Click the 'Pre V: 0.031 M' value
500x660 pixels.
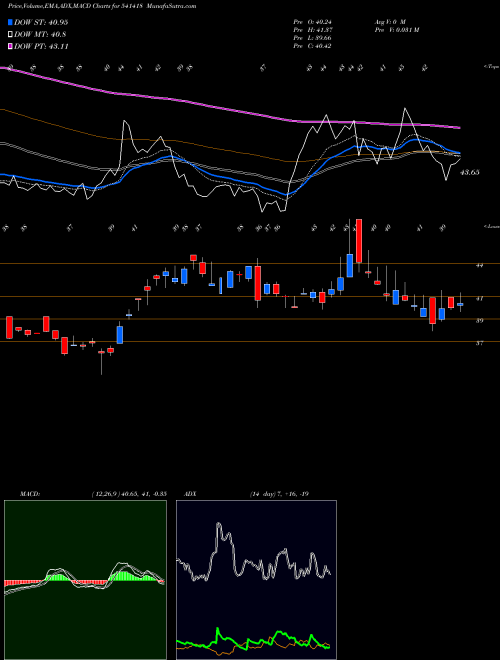[396, 30]
